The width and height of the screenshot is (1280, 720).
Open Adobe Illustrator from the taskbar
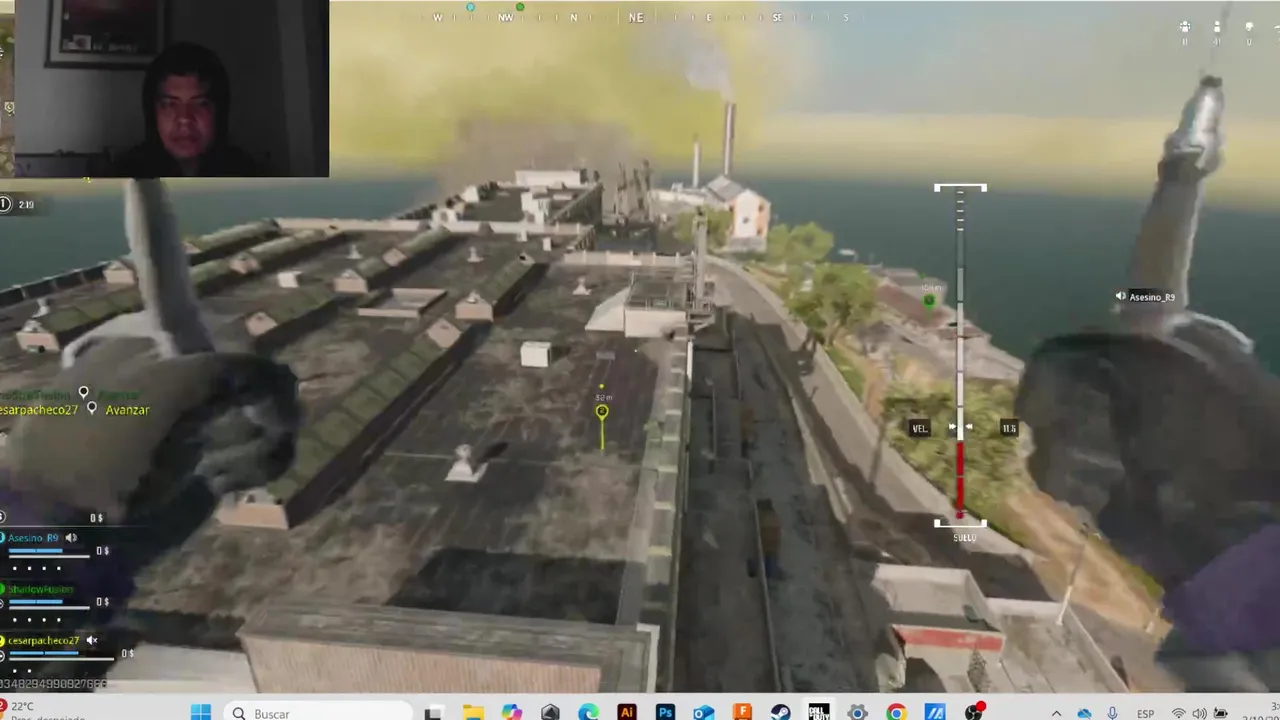point(627,713)
